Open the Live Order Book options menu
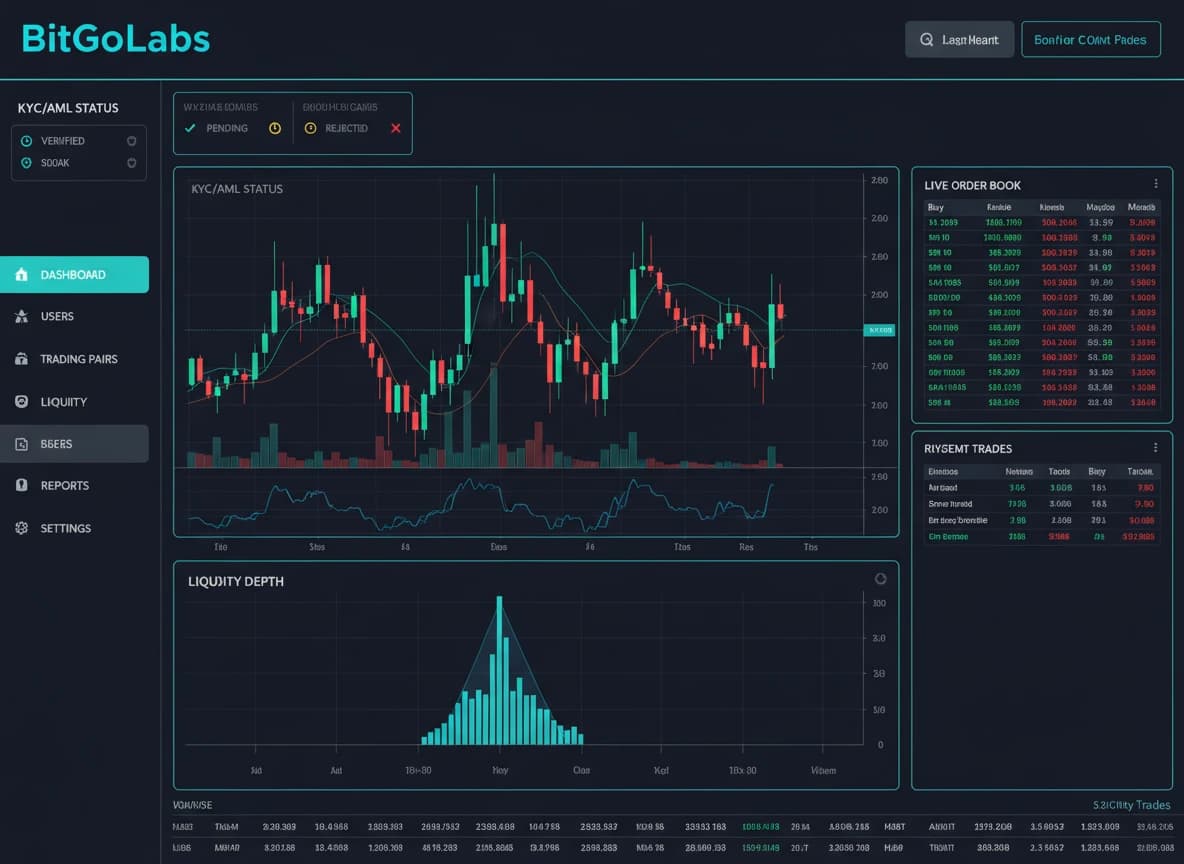Image resolution: width=1184 pixels, height=864 pixels. pos(1155,183)
